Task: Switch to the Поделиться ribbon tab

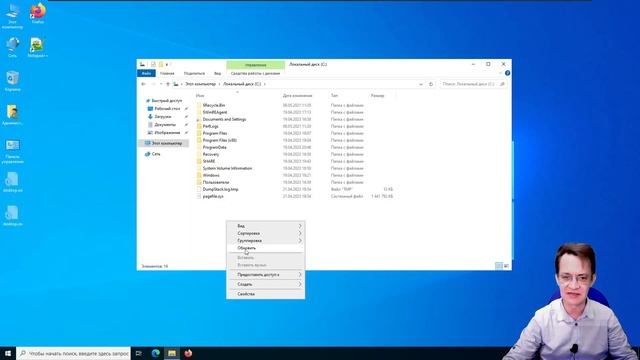Action: pyautogui.click(x=194, y=73)
